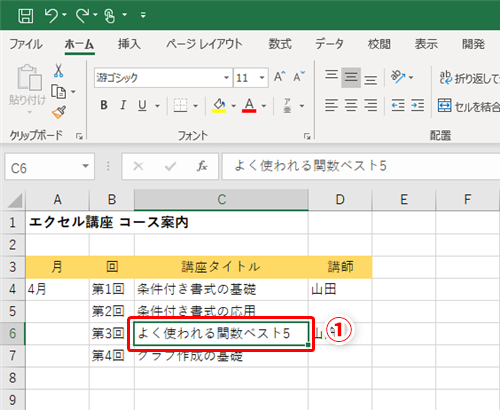Open the Fill Color dropdown arrow
Image resolution: width=500 pixels, height=410 pixels.
coord(234,106)
